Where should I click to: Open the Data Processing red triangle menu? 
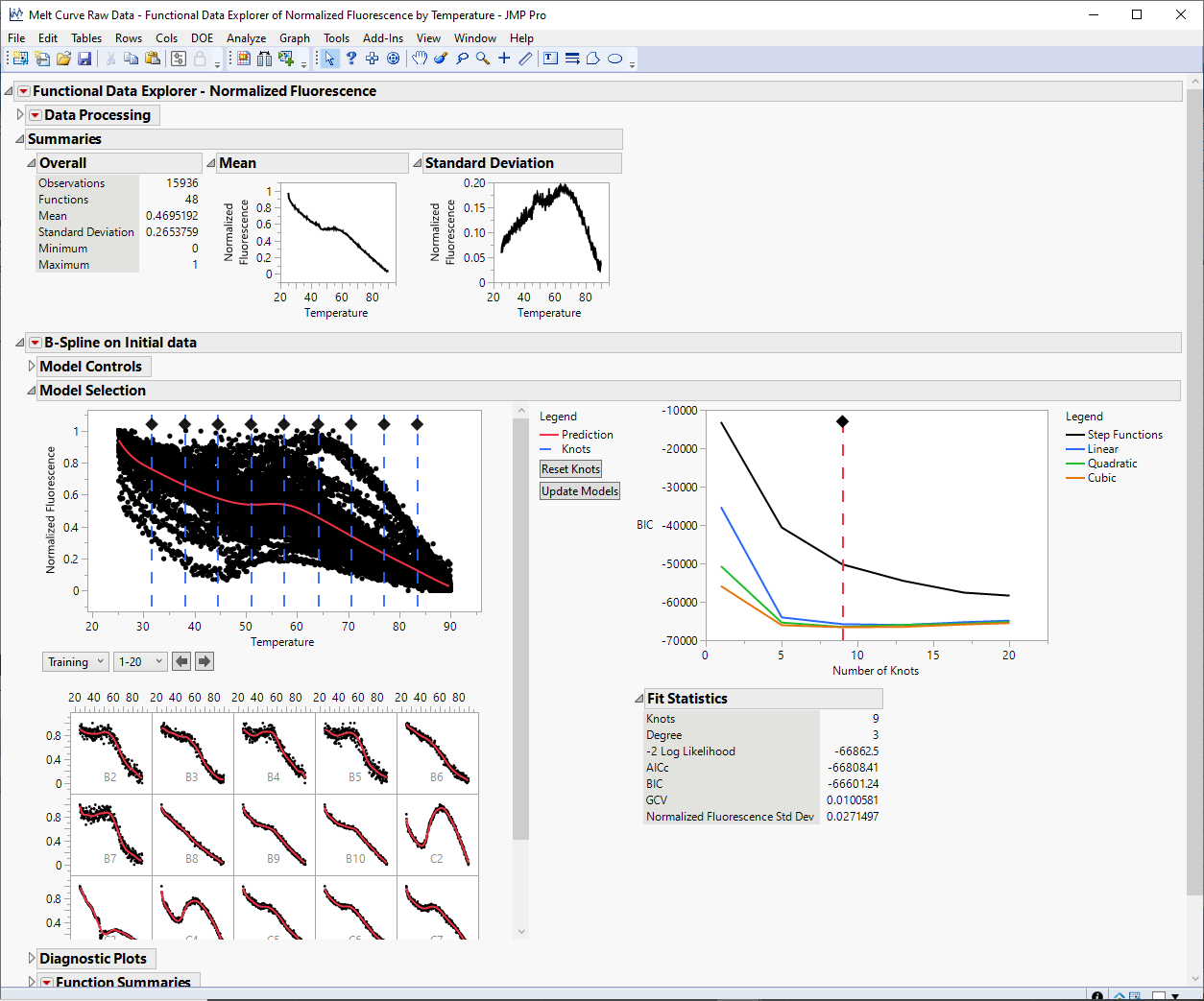click(x=35, y=114)
